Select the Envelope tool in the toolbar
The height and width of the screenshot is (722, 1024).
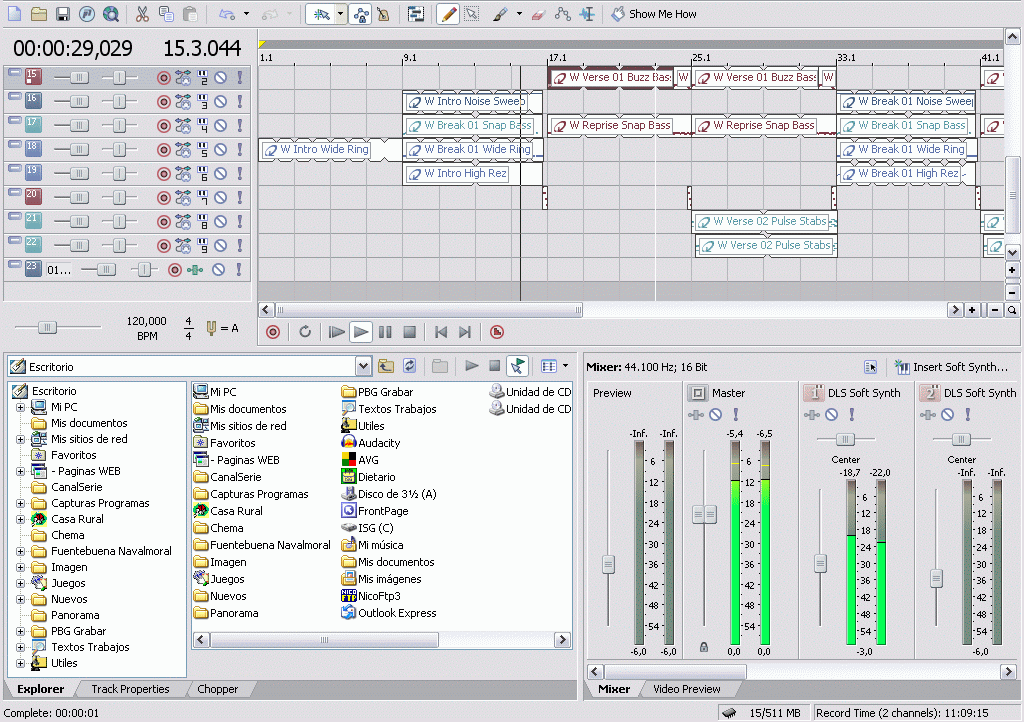[x=562, y=13]
